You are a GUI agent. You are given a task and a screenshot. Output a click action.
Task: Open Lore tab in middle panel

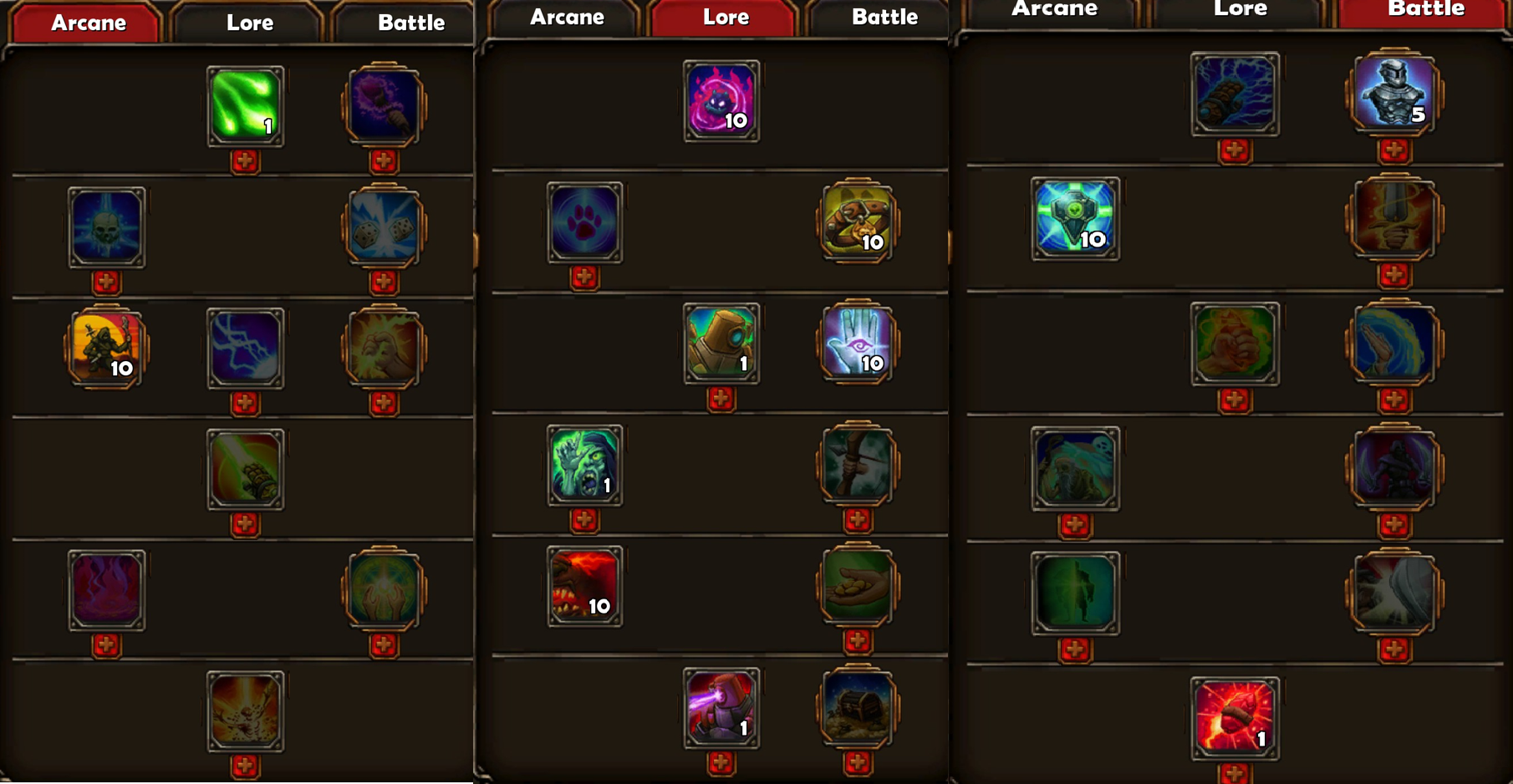click(725, 18)
